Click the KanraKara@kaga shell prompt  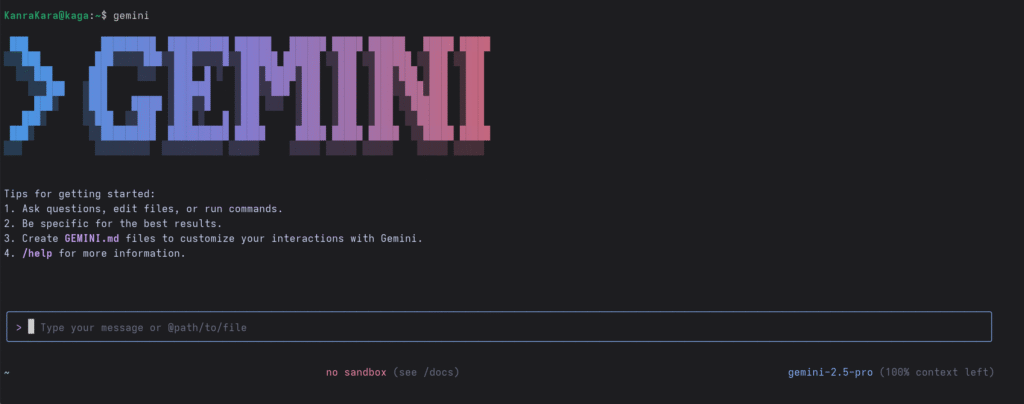pyautogui.click(x=46, y=15)
